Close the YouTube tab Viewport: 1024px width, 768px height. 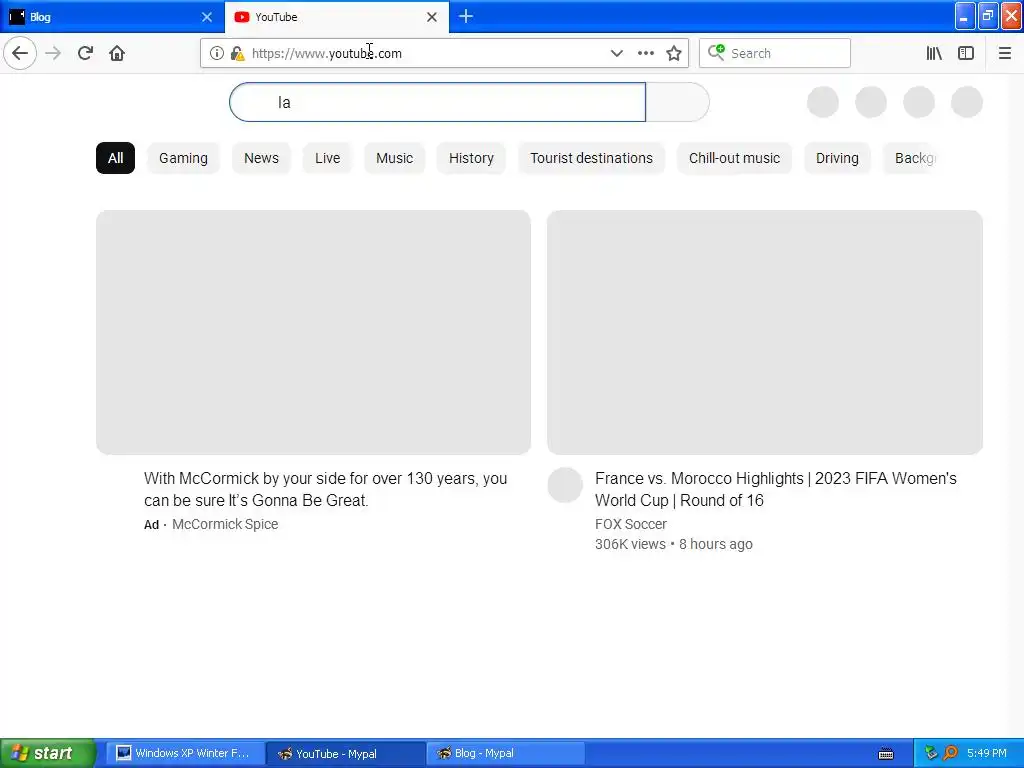point(432,17)
